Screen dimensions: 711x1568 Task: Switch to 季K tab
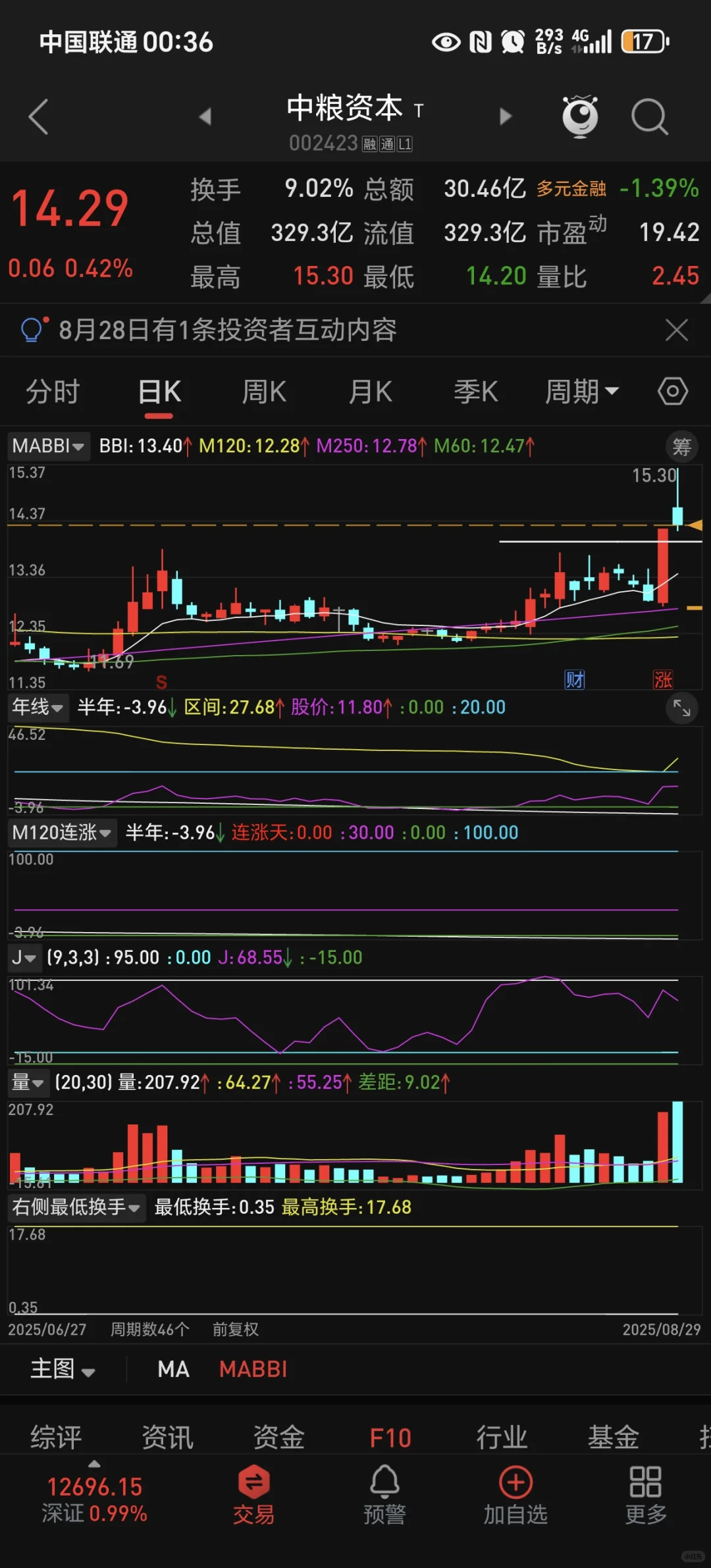(x=475, y=392)
